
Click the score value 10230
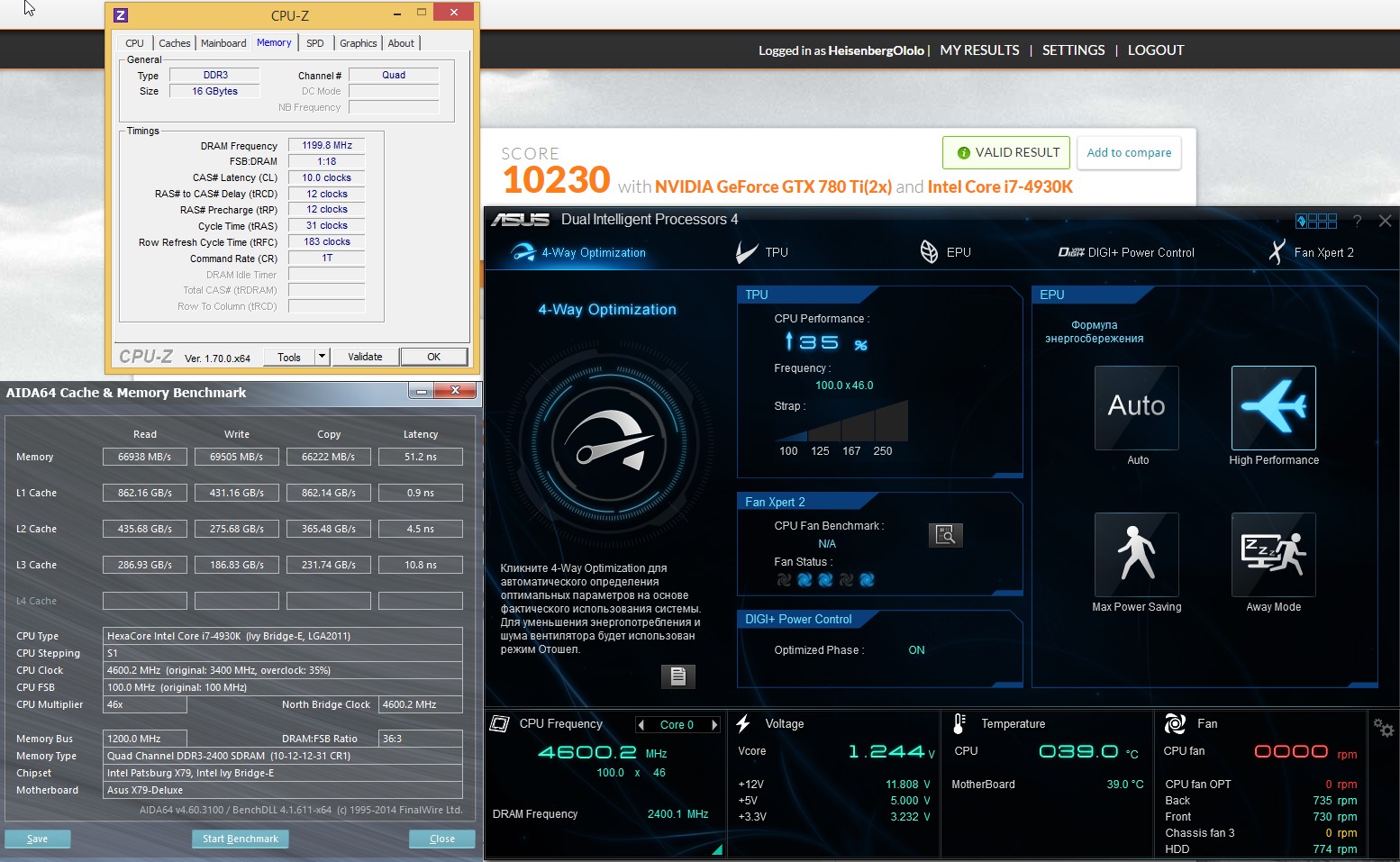click(x=556, y=180)
